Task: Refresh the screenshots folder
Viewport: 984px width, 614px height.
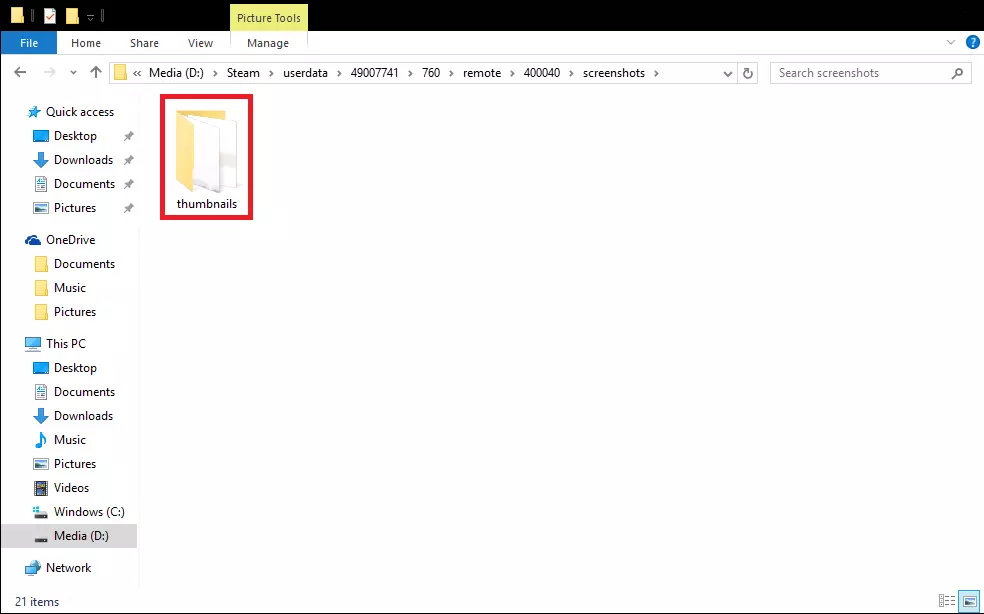Action: 747,73
